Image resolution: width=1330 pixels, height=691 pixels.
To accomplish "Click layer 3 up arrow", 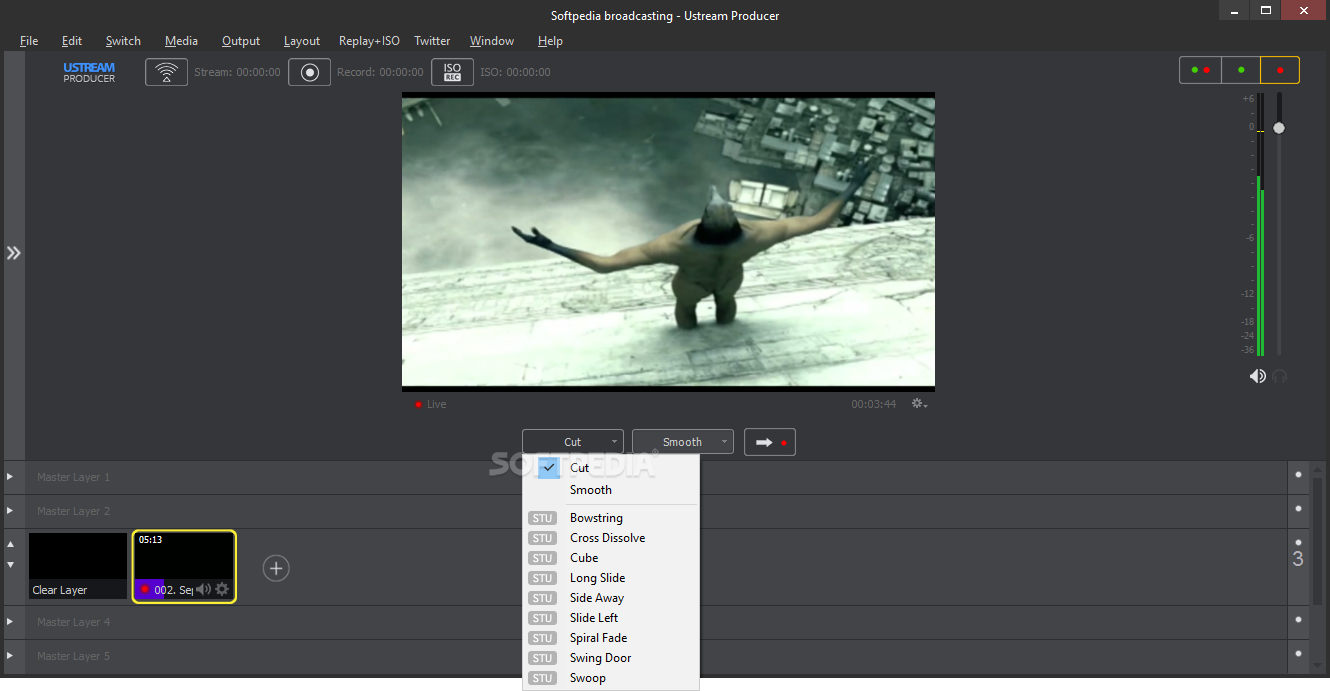I will tap(11, 545).
